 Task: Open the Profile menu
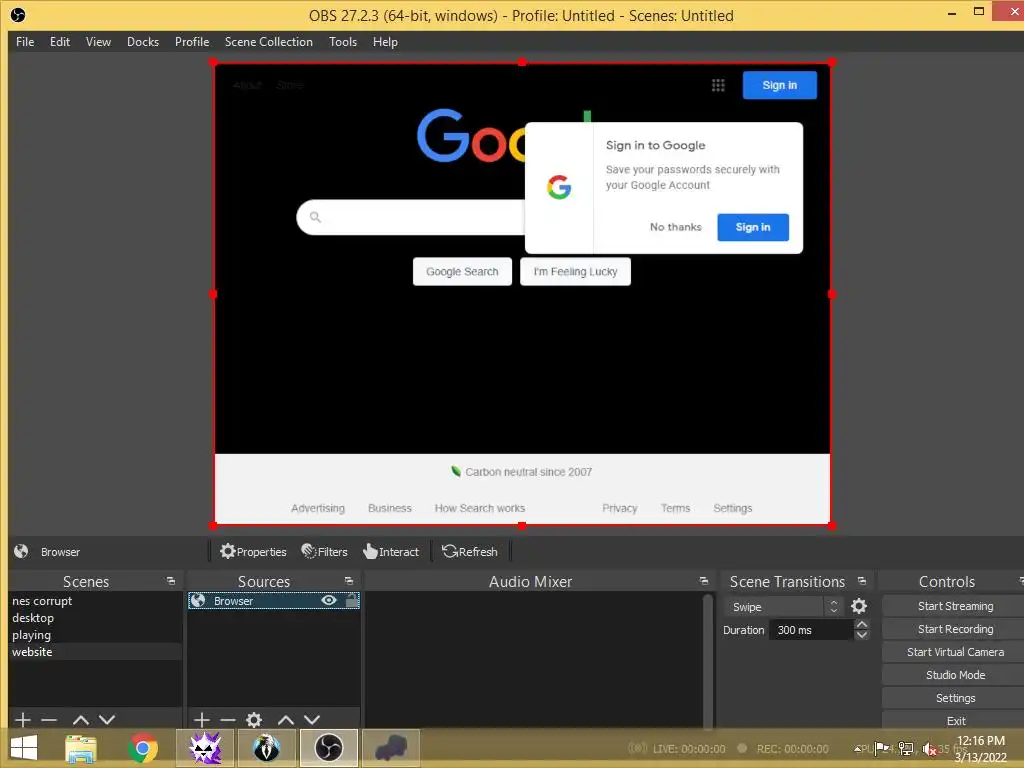192,42
